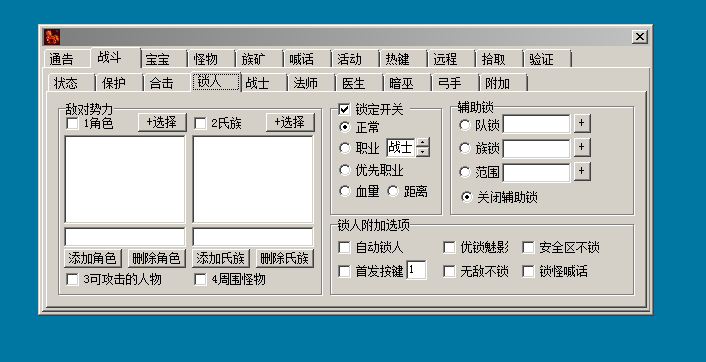
Task: Select the 优先职业 radio button
Action: coord(345,170)
